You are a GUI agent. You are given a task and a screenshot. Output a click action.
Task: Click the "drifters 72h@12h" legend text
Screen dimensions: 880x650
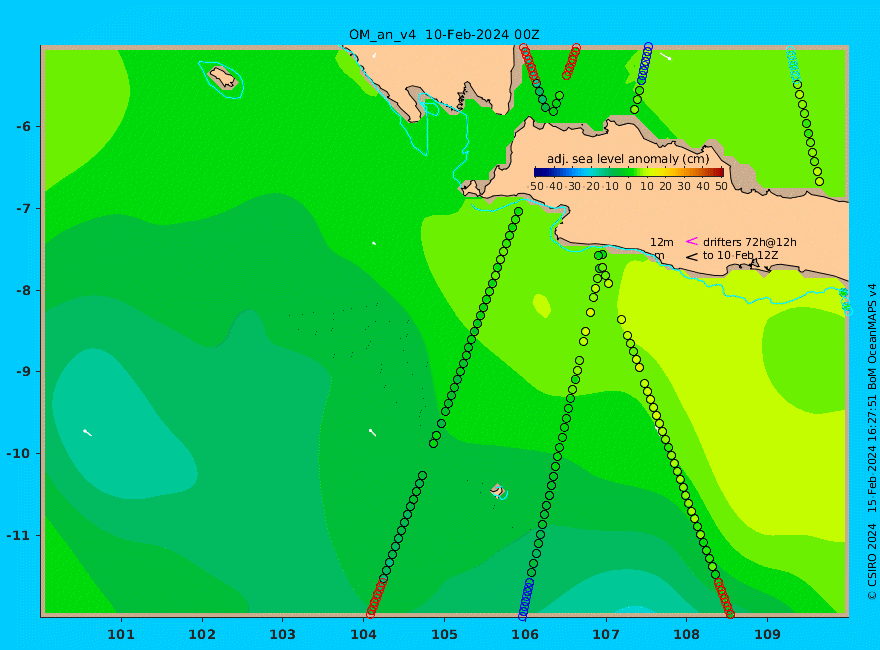pos(750,242)
